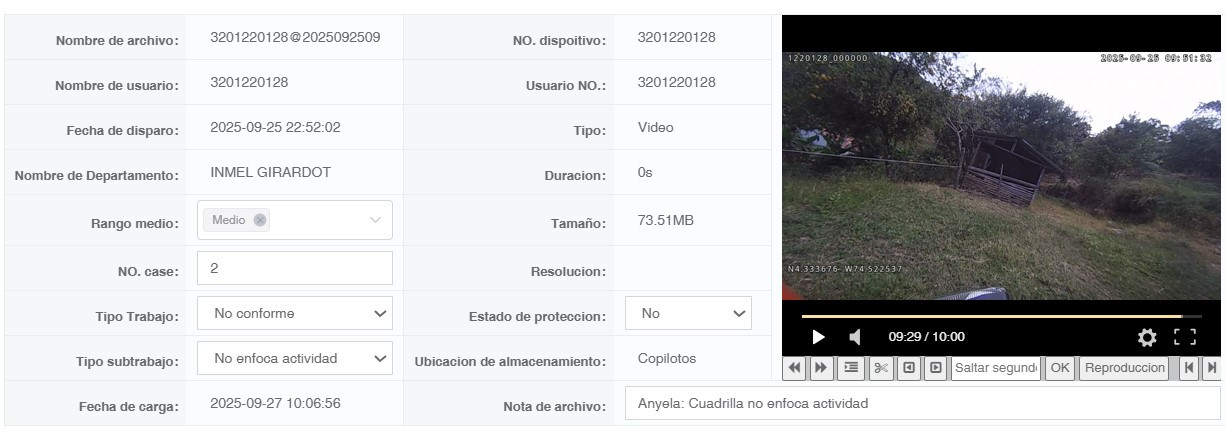Play the video
Image resolution: width=1225 pixels, height=436 pixels.
pos(818,337)
